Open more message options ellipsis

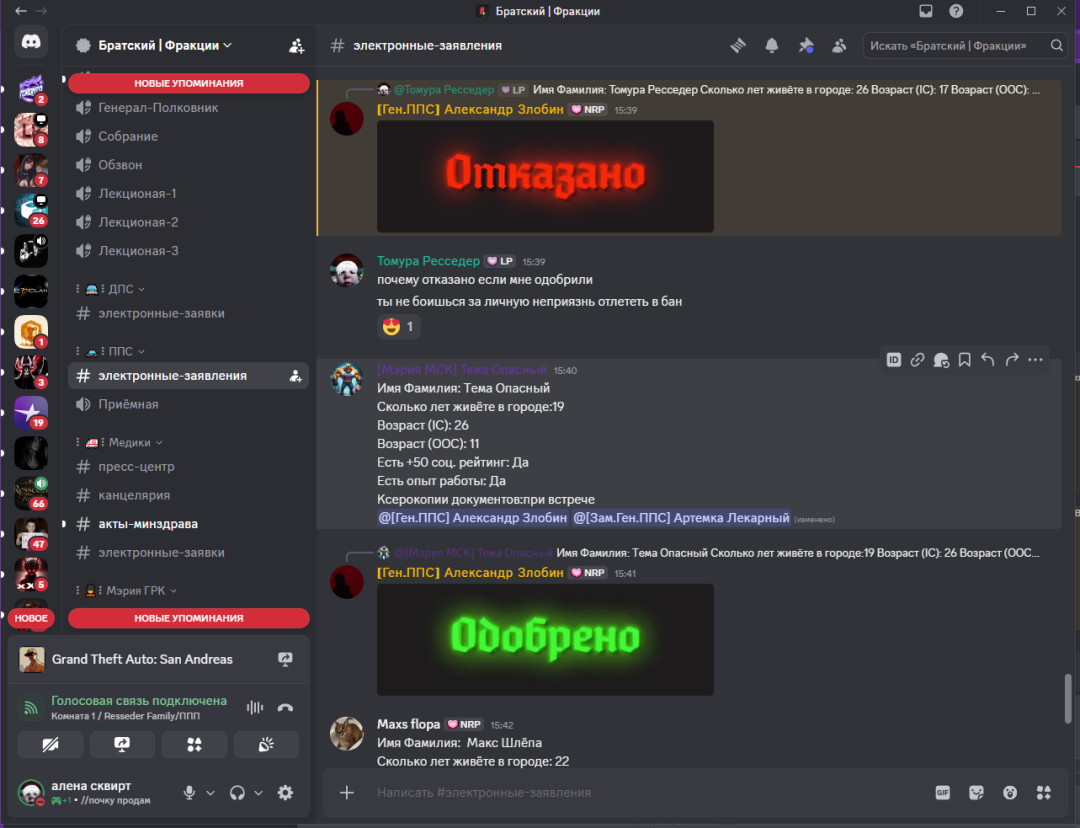[x=1035, y=360]
